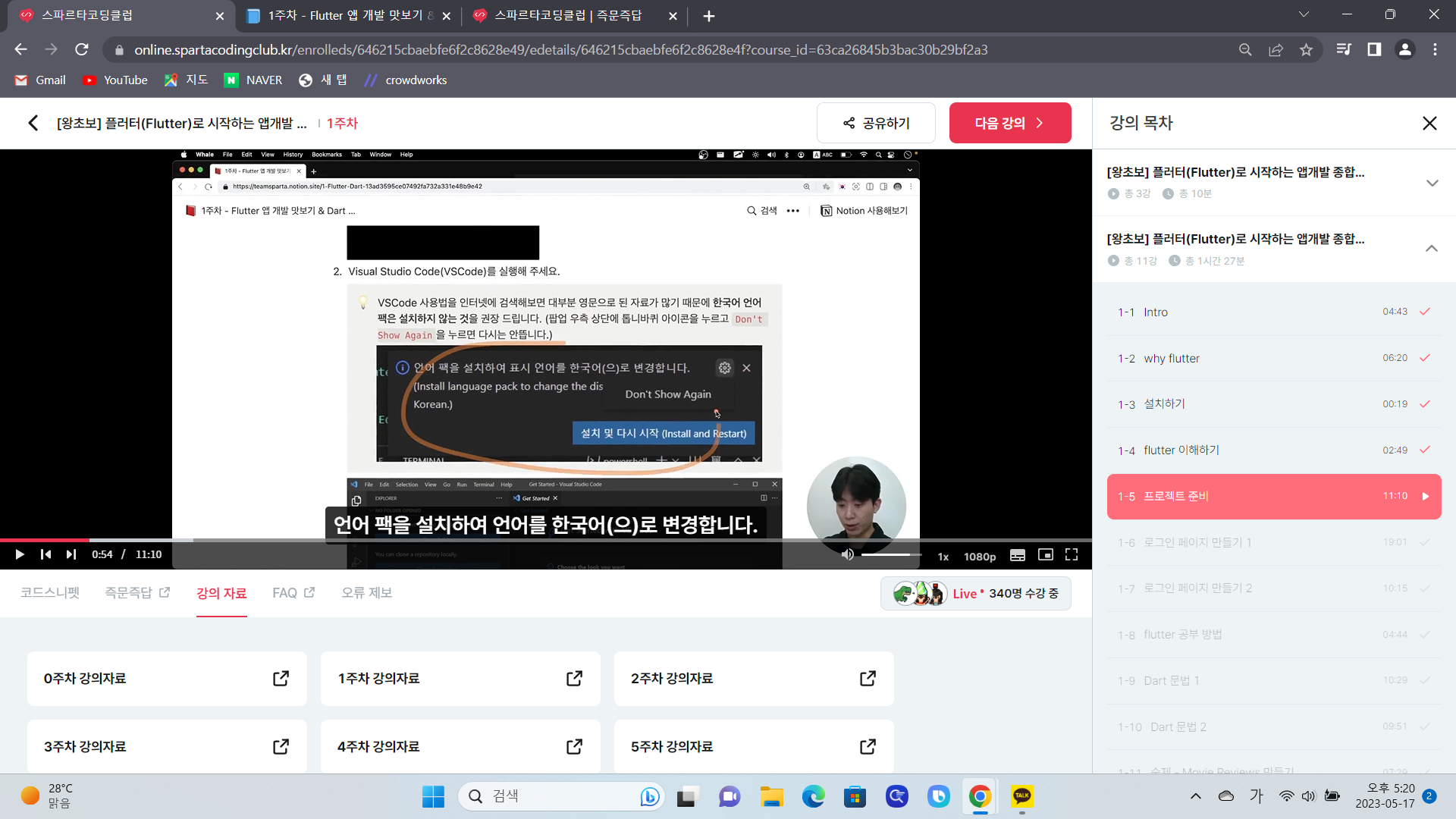Enter fullscreen video mode
Viewport: 1456px width, 819px height.
pyautogui.click(x=1072, y=555)
